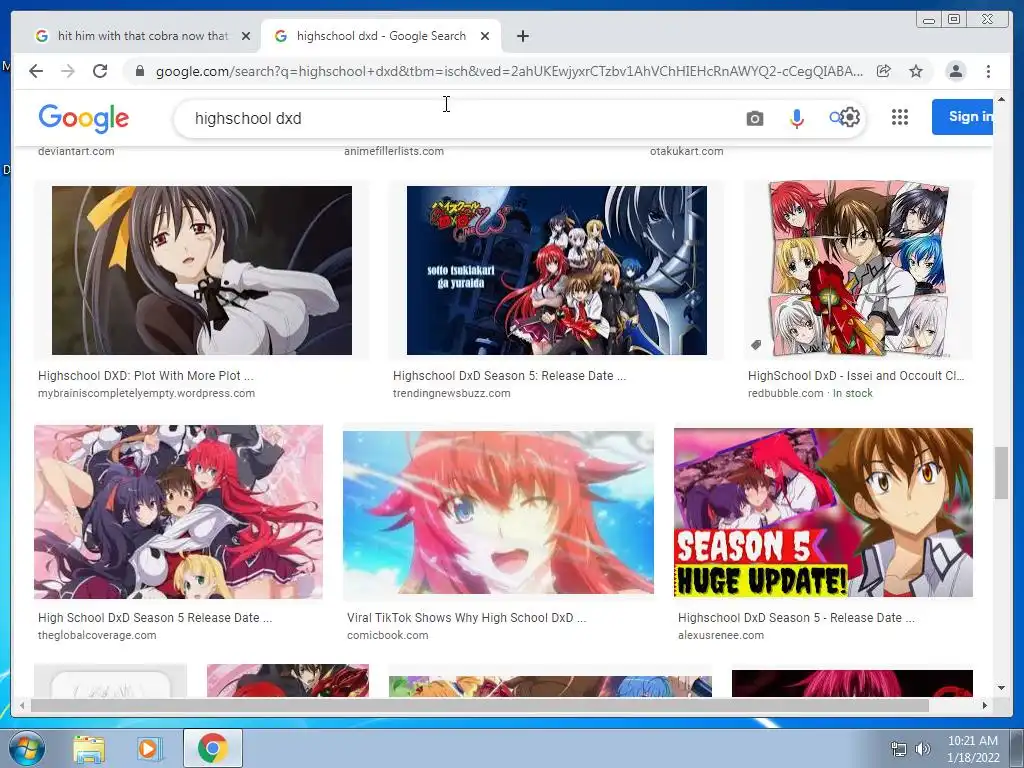The height and width of the screenshot is (768, 1024).
Task: Bookmark this page with the star icon
Action: [916, 71]
